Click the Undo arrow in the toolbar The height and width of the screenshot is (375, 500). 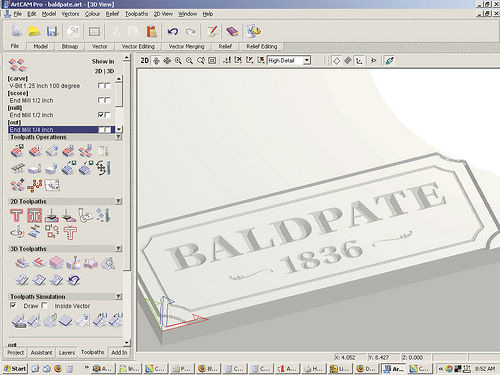tap(172, 32)
